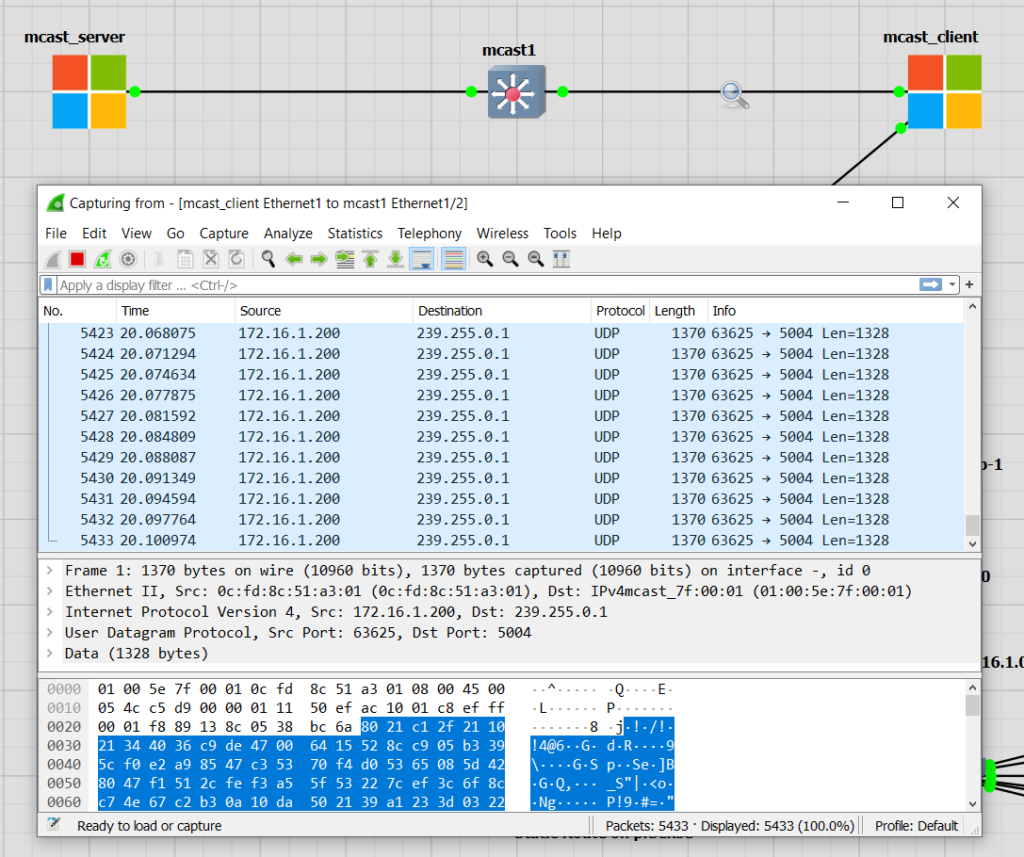Image resolution: width=1024 pixels, height=857 pixels.
Task: Go to the previous packet
Action: click(294, 259)
